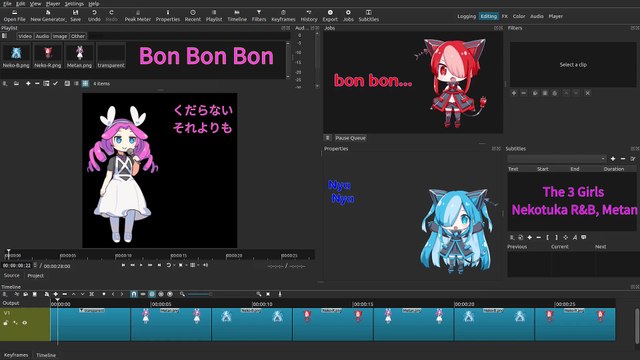This screenshot has width=640, height=360.
Task: Click the current timecode input field
Action: point(17,266)
